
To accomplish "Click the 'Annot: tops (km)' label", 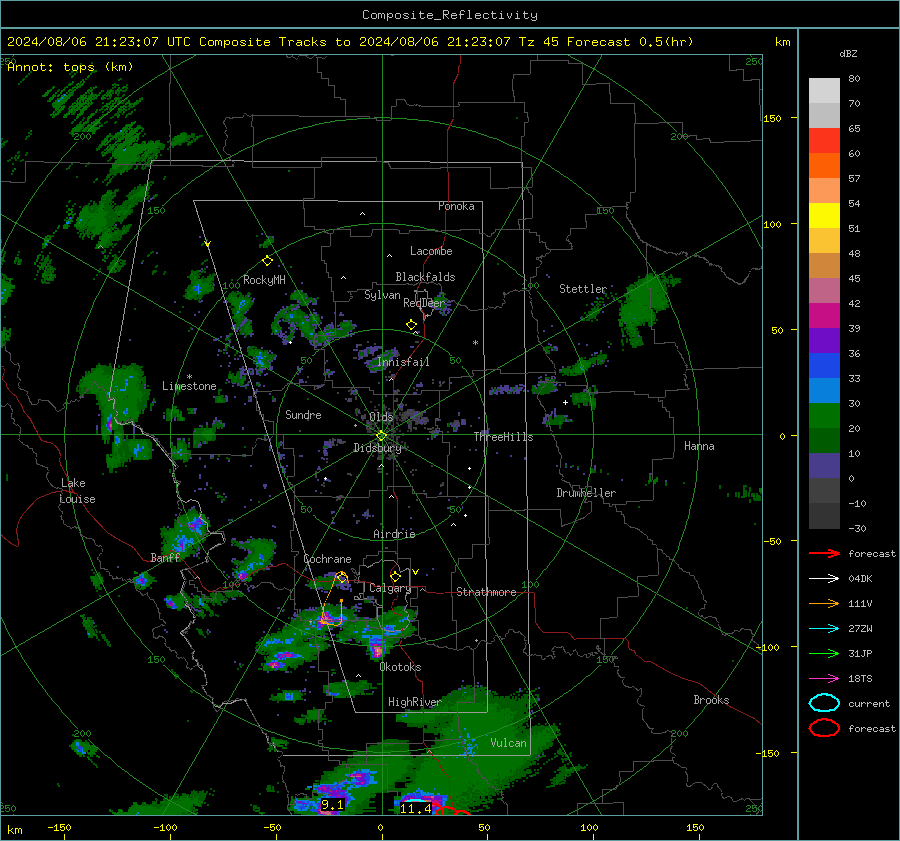I will pos(70,67).
